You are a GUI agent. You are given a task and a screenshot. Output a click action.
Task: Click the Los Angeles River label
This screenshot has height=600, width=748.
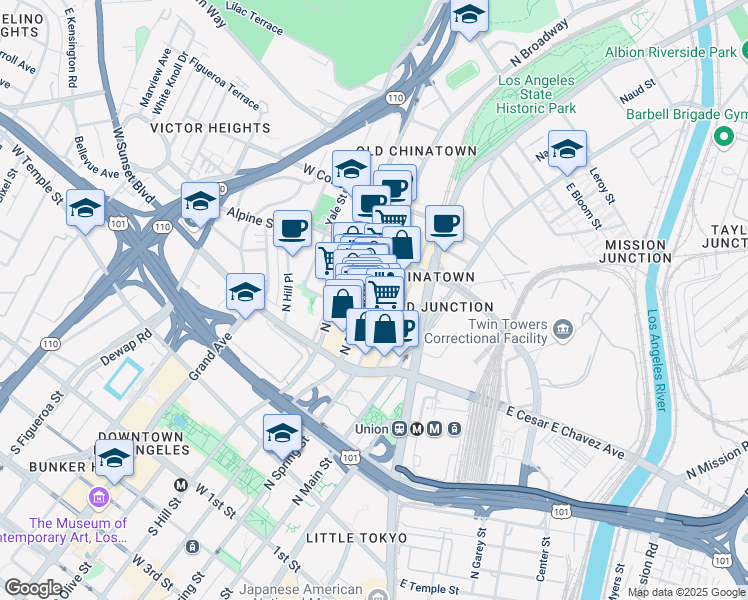click(656, 360)
